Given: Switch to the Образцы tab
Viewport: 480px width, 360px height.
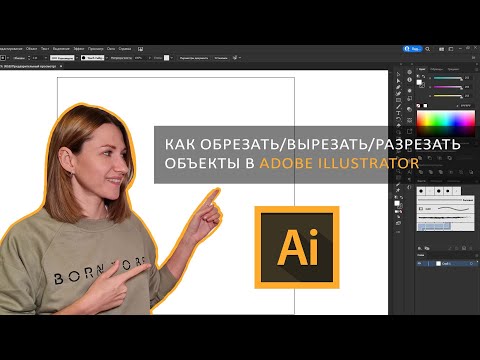Looking at the screenshot, I should pos(436,69).
